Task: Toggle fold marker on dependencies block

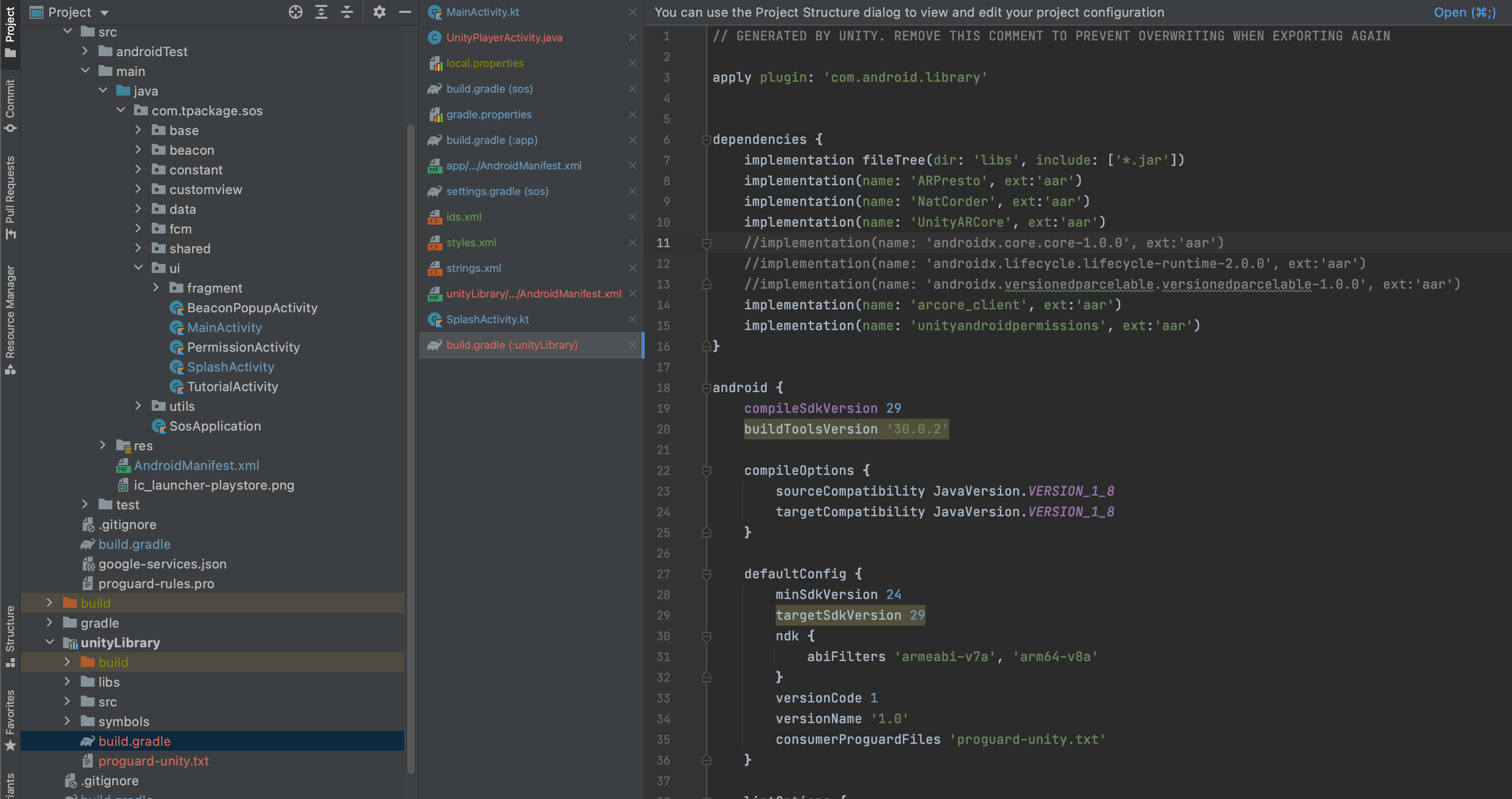Action: pos(707,139)
